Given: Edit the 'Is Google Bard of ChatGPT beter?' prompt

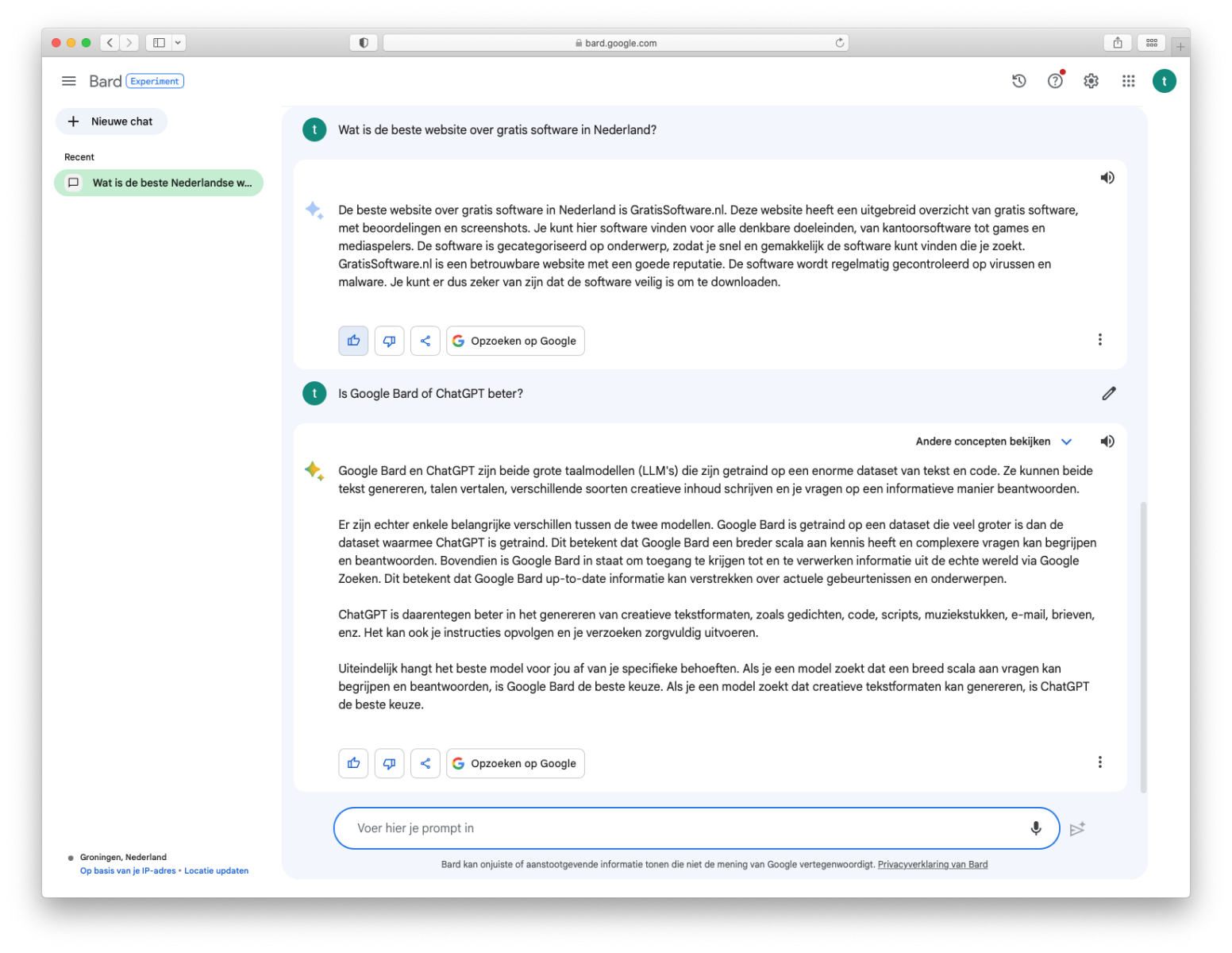Looking at the screenshot, I should click(1109, 393).
